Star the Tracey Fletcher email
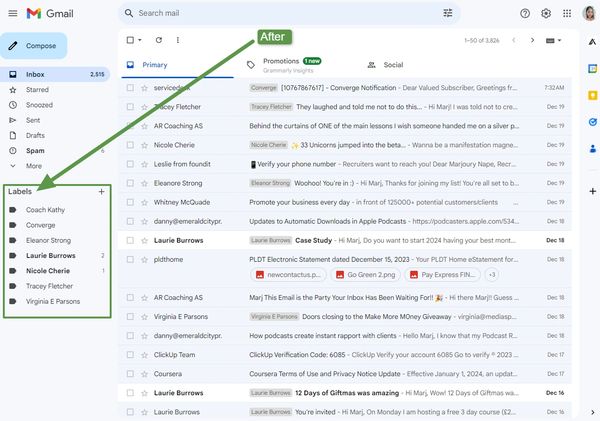 click(144, 107)
